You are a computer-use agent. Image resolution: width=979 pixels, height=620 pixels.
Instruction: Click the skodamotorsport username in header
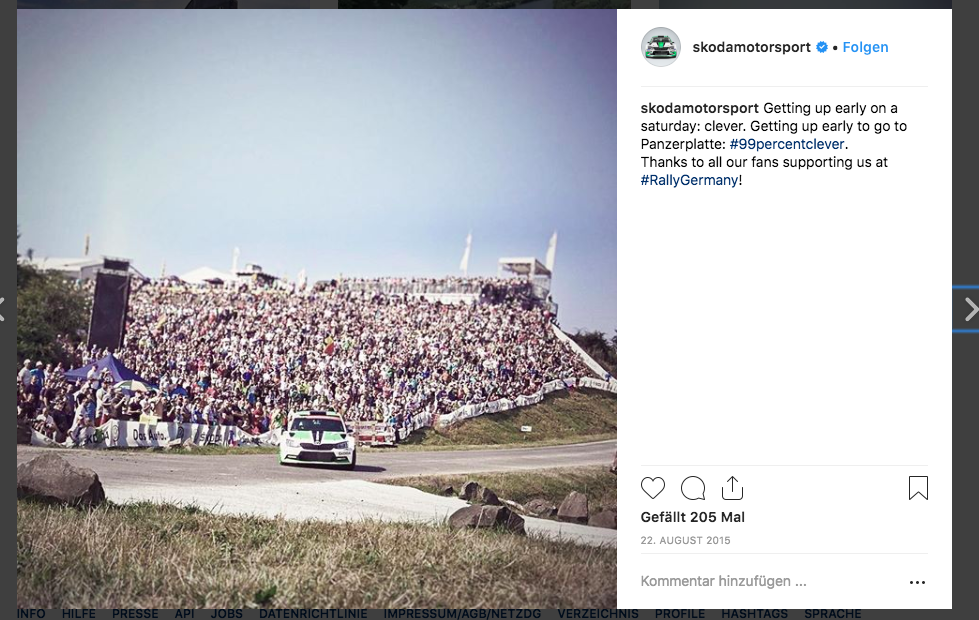click(751, 47)
